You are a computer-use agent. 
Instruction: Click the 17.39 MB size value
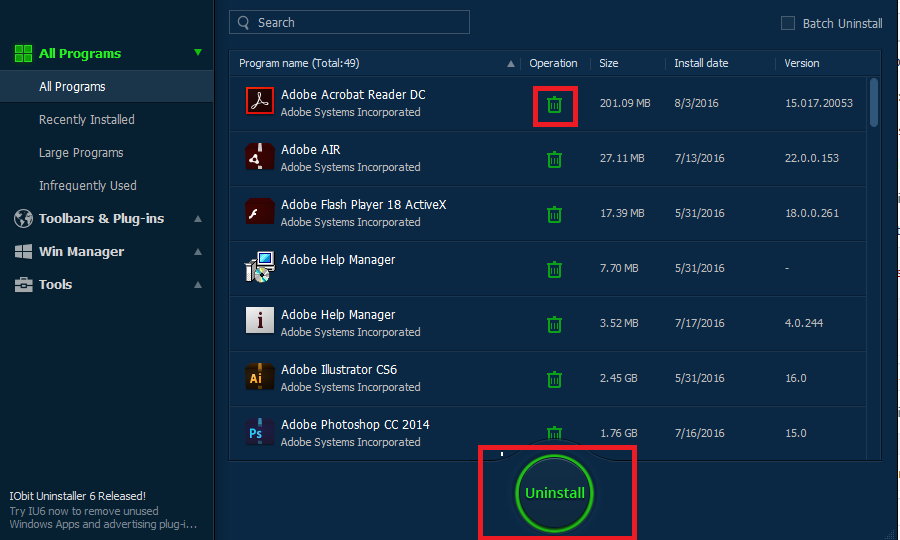622,213
